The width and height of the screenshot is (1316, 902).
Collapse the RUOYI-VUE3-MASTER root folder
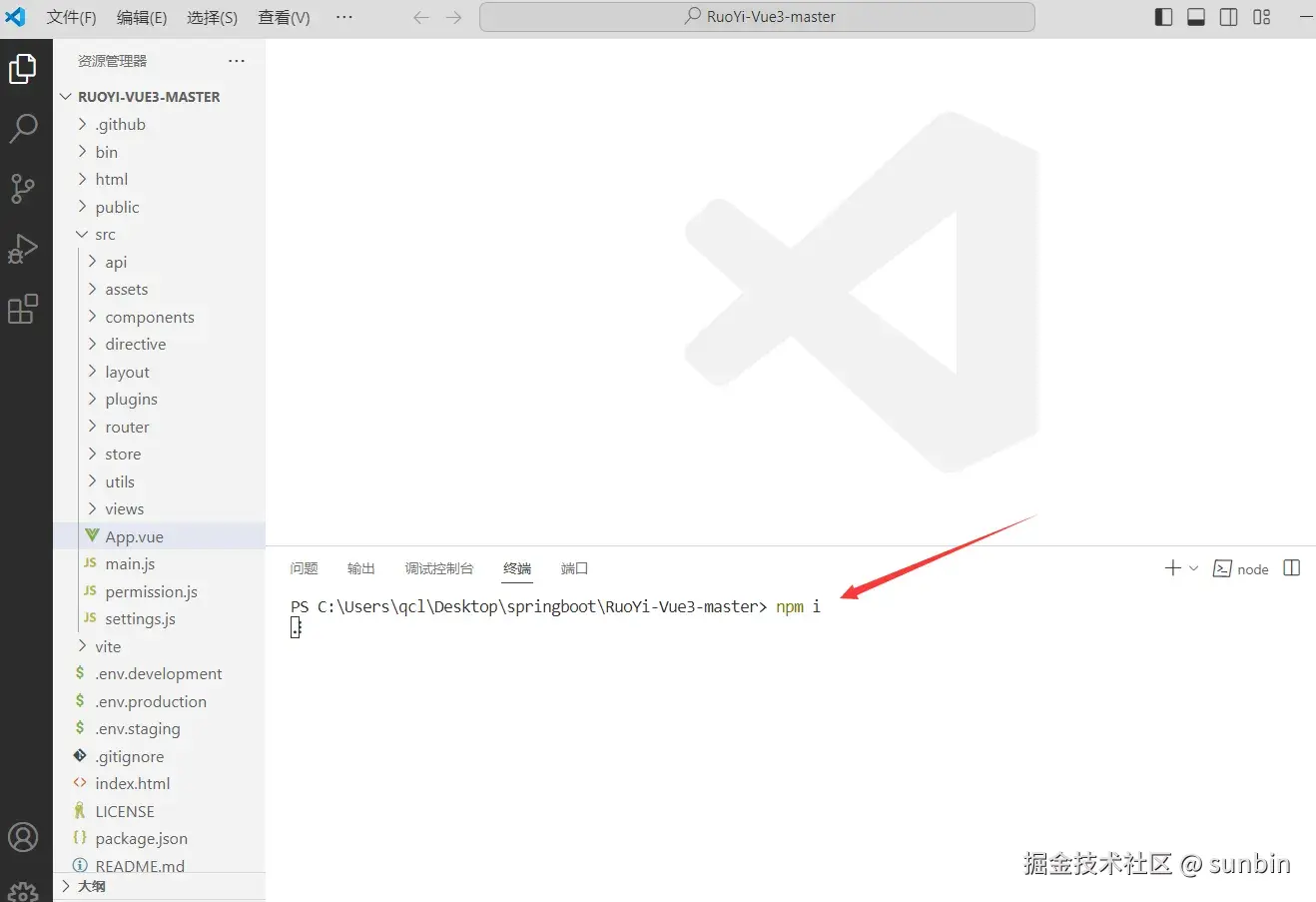[160, 97]
